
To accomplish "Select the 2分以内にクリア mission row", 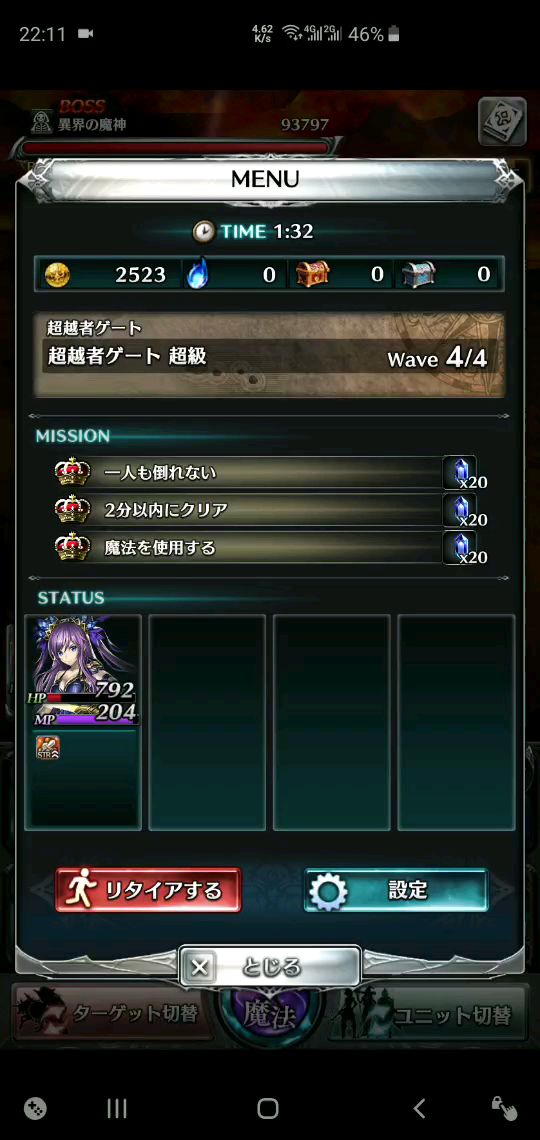I will [x=270, y=510].
